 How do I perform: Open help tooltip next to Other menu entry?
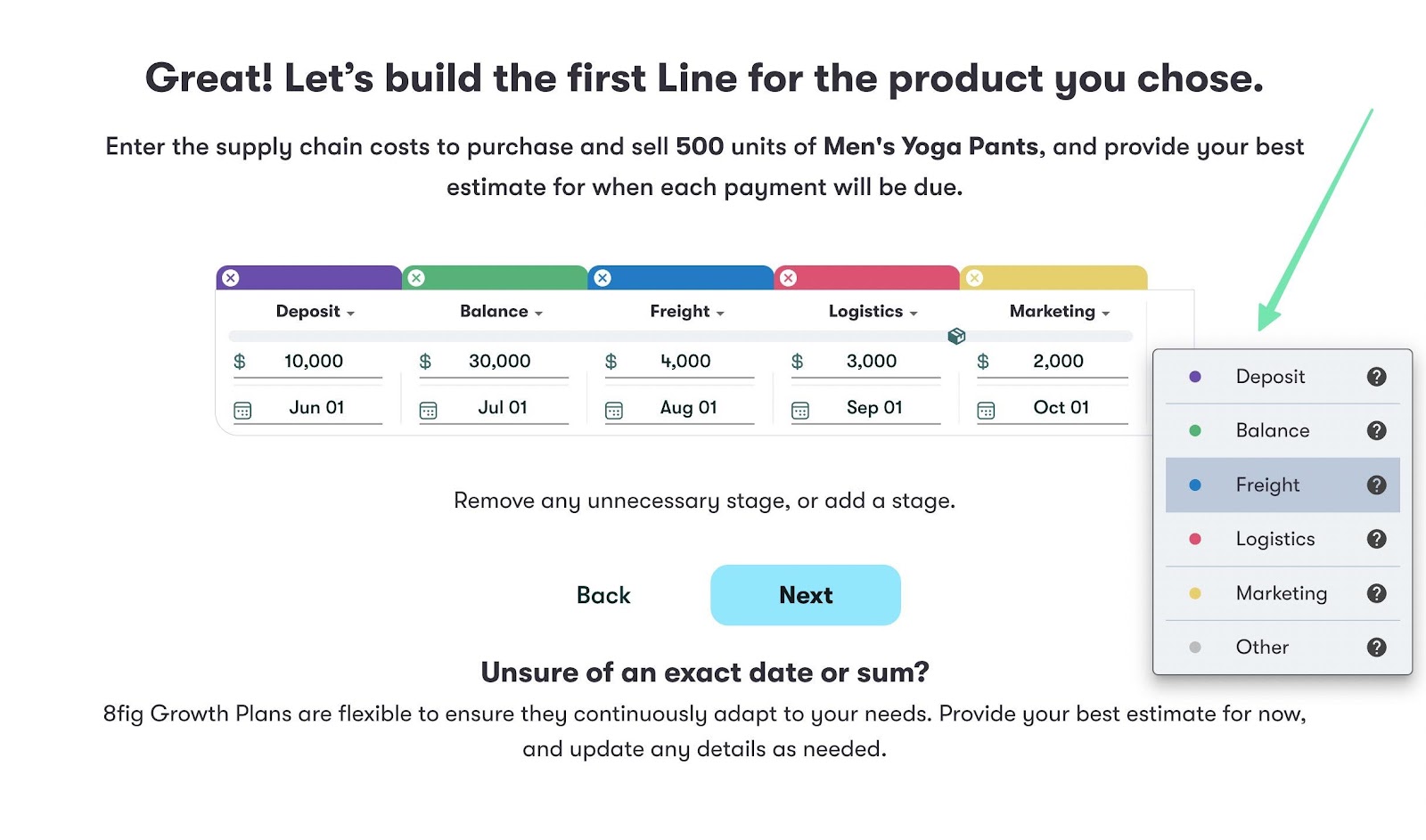(x=1377, y=648)
